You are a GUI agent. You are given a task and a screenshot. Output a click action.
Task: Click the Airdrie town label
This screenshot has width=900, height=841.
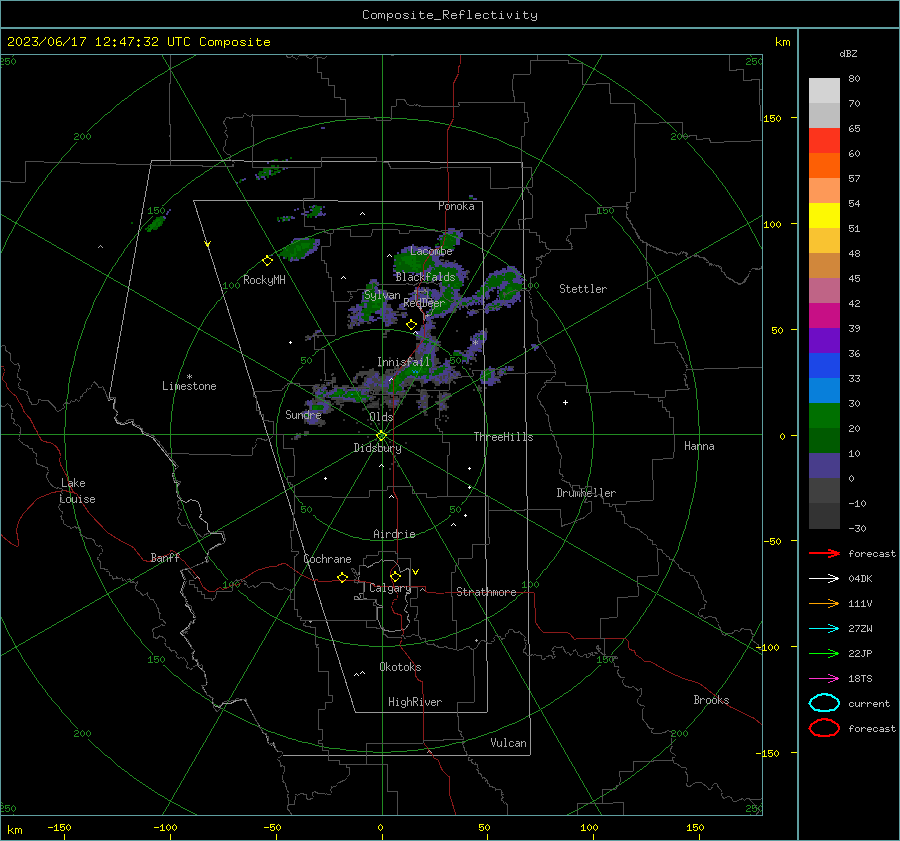(x=394, y=534)
